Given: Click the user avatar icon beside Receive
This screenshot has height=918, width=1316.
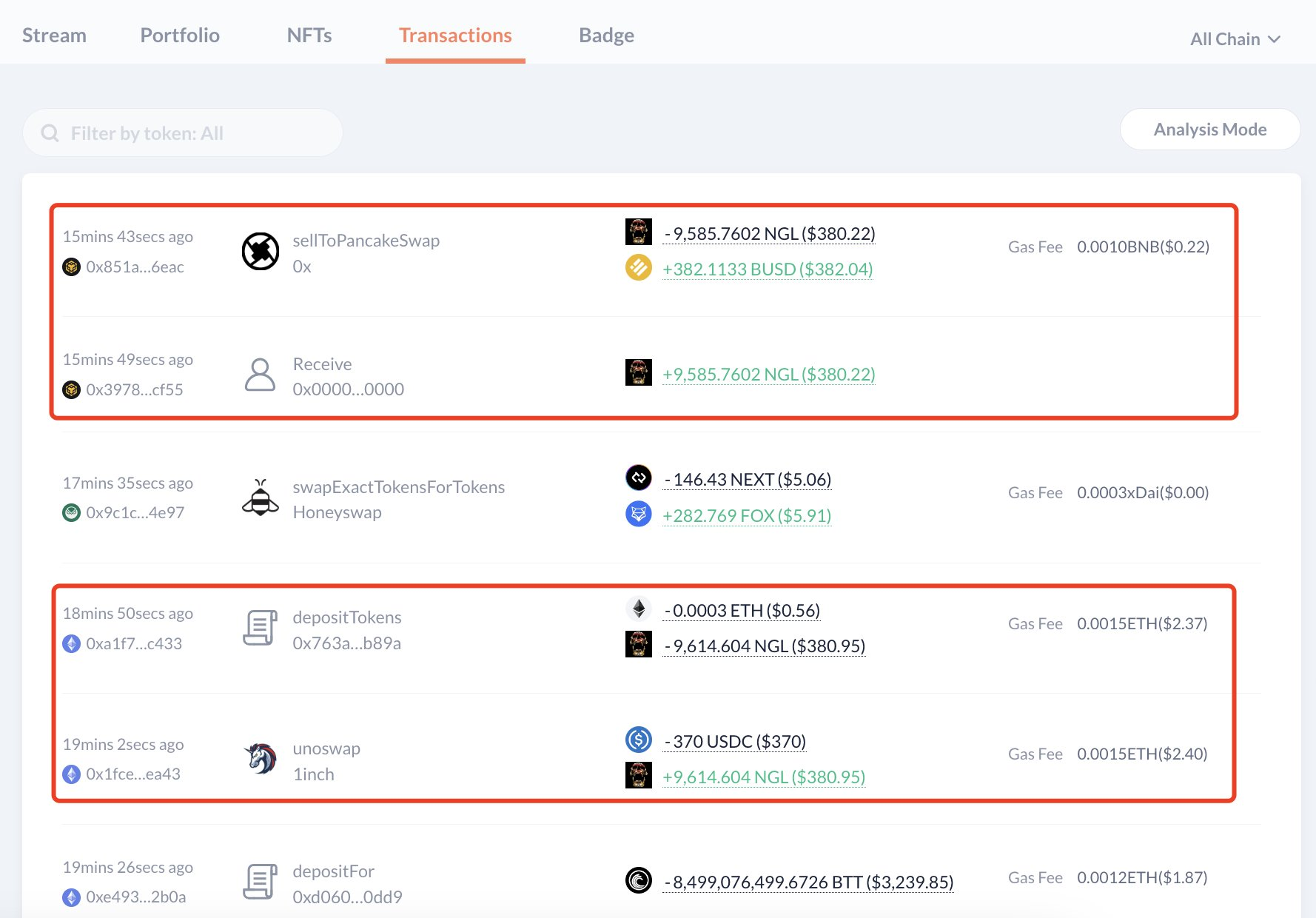Looking at the screenshot, I should (261, 375).
